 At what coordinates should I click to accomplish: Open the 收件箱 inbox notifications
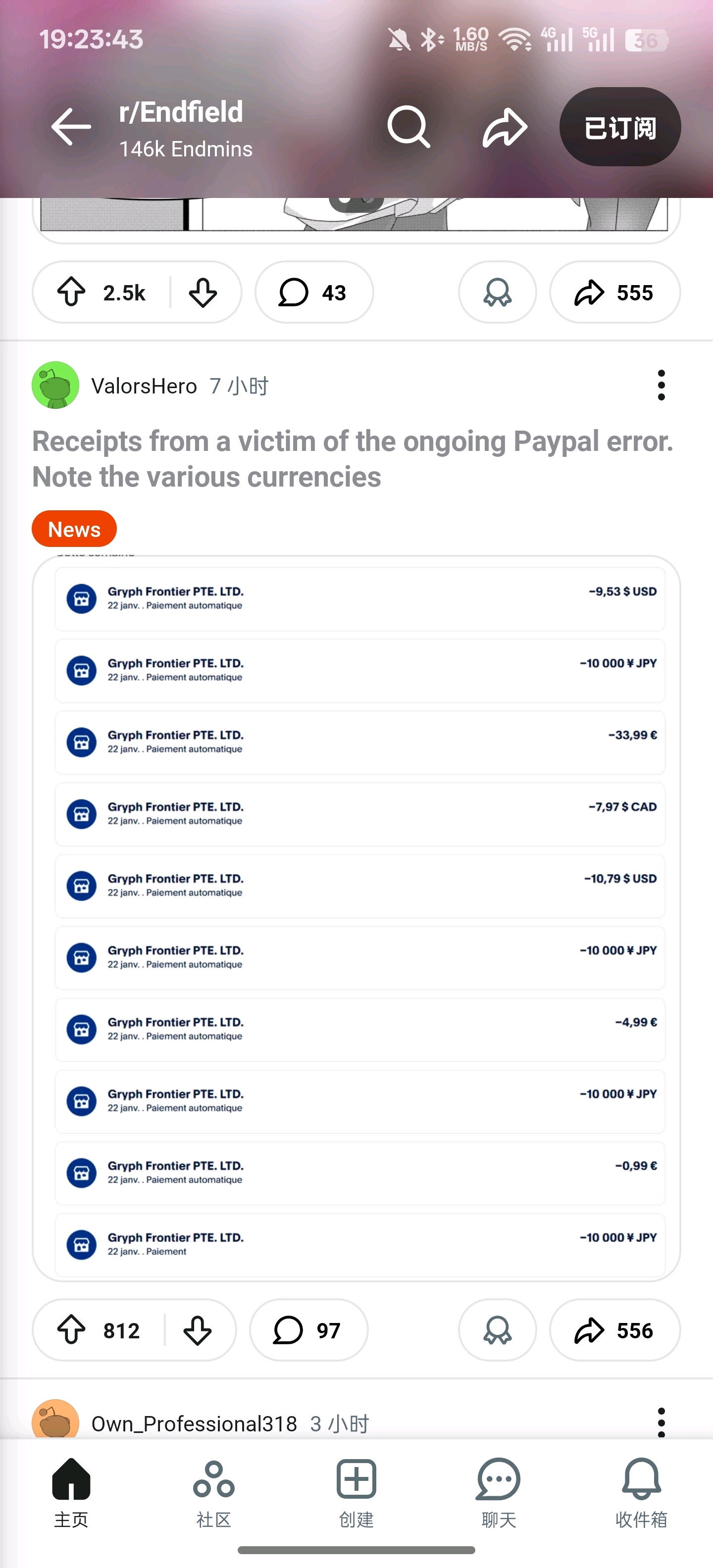(641, 1493)
